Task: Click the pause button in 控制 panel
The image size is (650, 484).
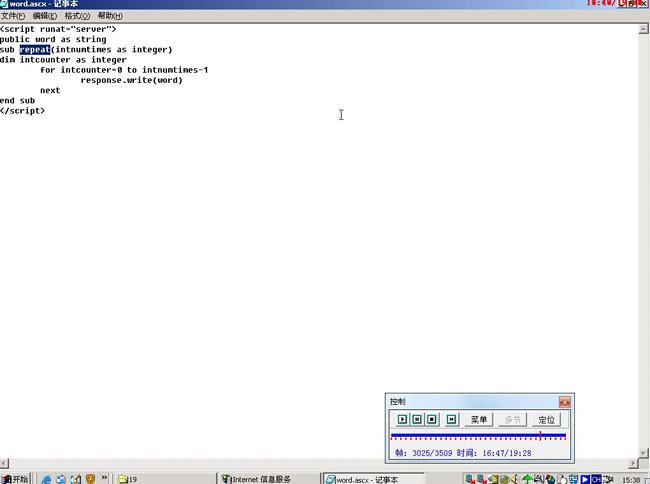Action: [417, 419]
